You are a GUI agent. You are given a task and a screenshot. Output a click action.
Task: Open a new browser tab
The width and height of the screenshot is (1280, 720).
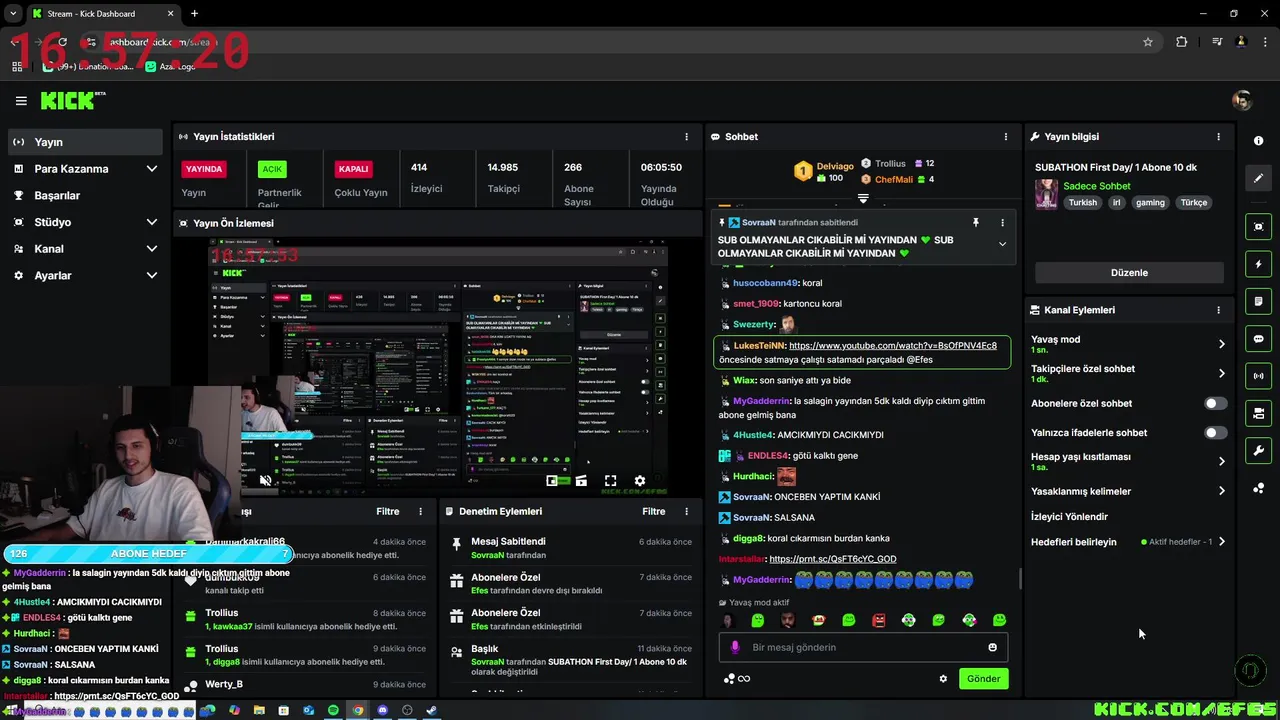click(194, 14)
